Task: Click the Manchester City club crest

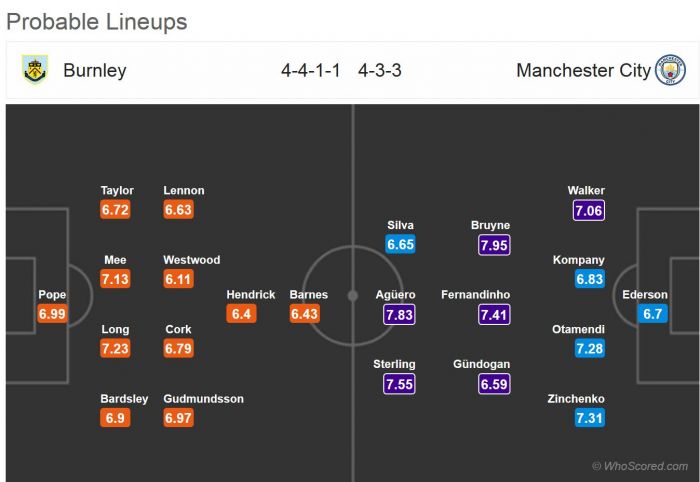Action: [670, 70]
